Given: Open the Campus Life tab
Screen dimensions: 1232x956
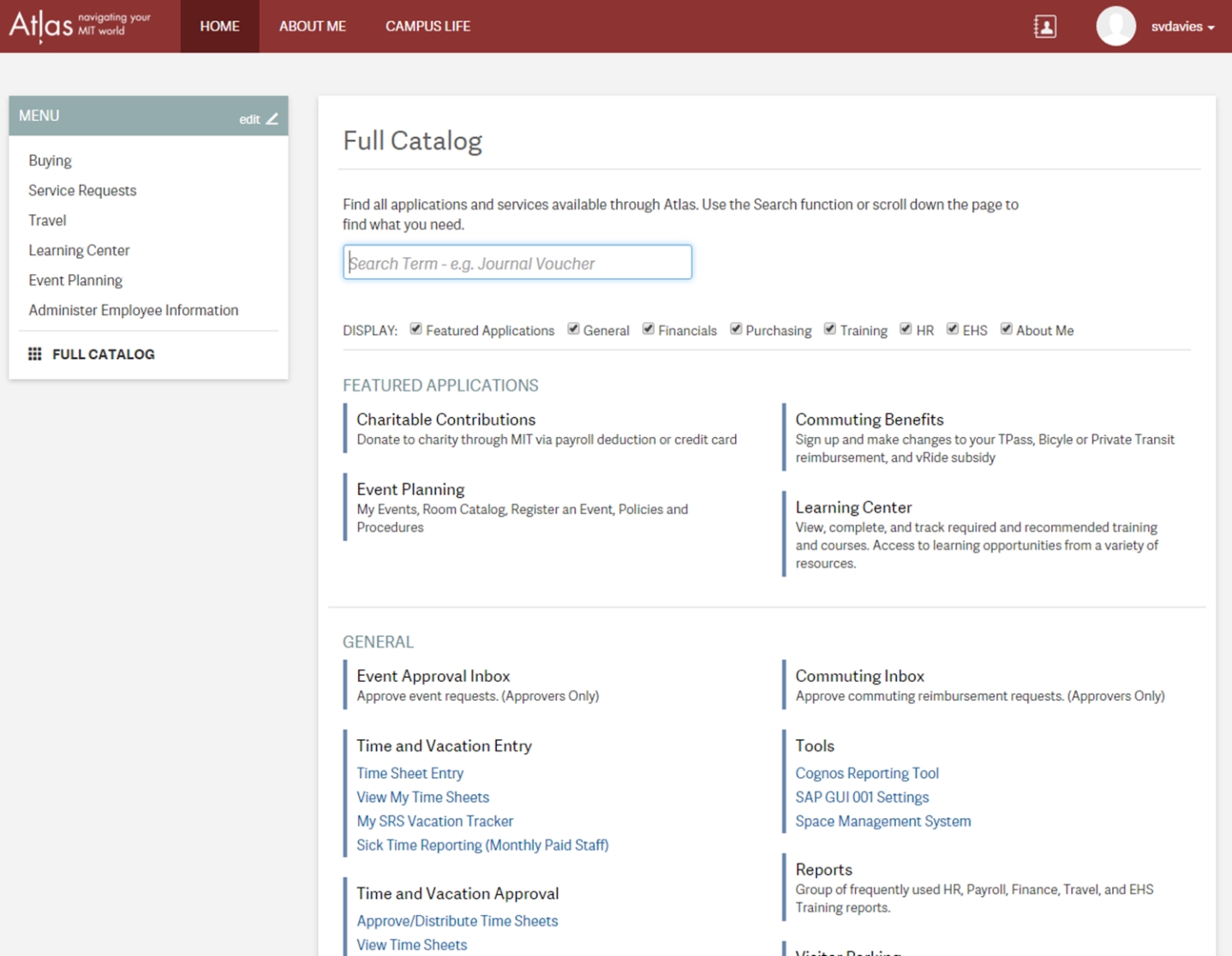Looking at the screenshot, I should (428, 27).
